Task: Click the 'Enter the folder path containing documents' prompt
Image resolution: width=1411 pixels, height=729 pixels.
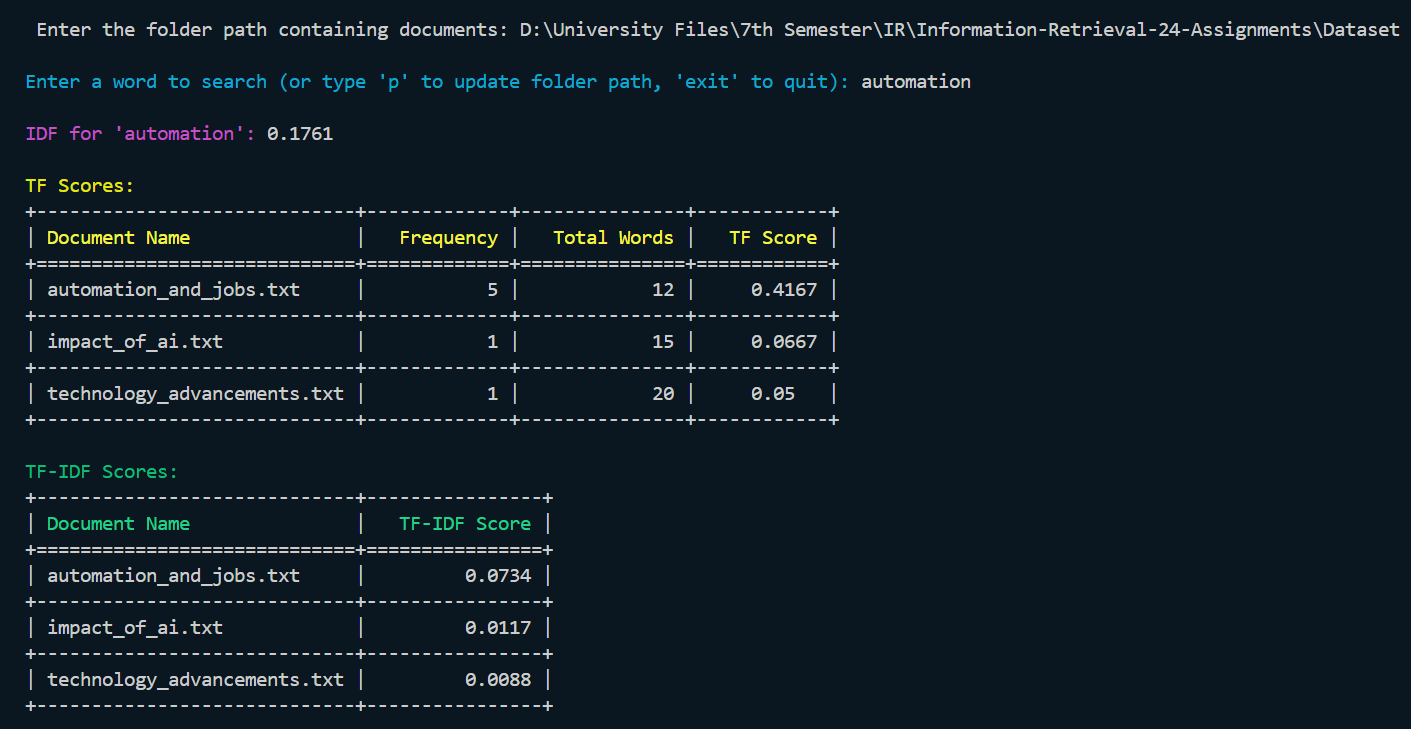Action: click(272, 30)
